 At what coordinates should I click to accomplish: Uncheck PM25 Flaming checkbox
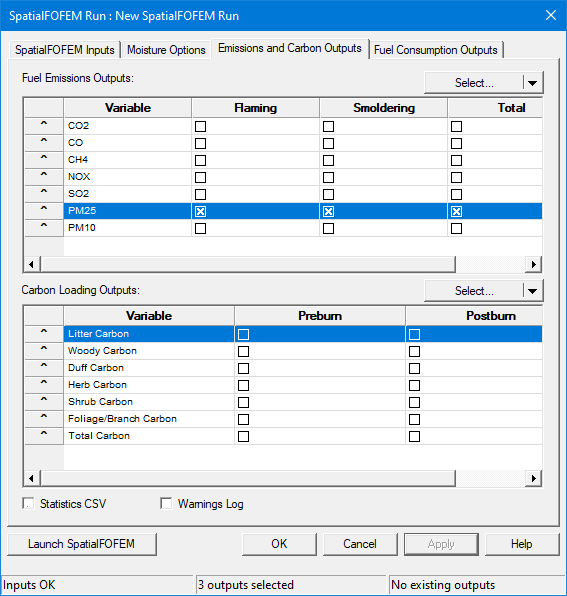pyautogui.click(x=200, y=211)
